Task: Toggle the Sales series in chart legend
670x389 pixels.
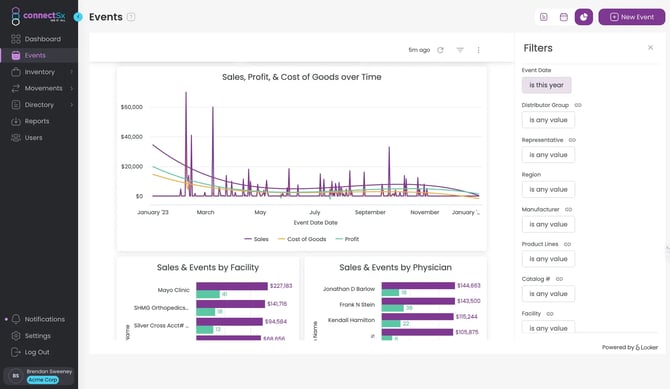Action: pos(256,239)
